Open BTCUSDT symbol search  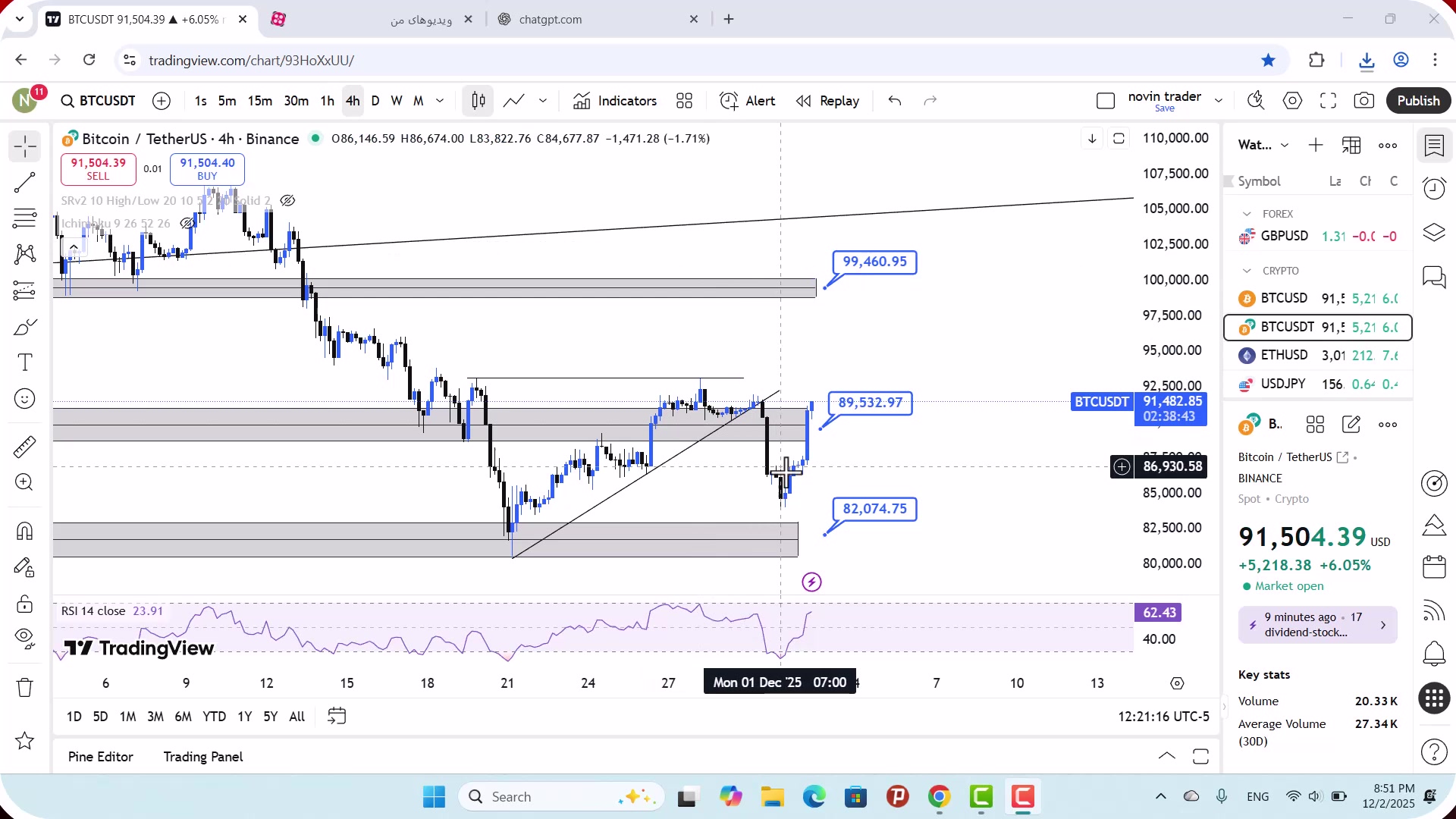(99, 101)
